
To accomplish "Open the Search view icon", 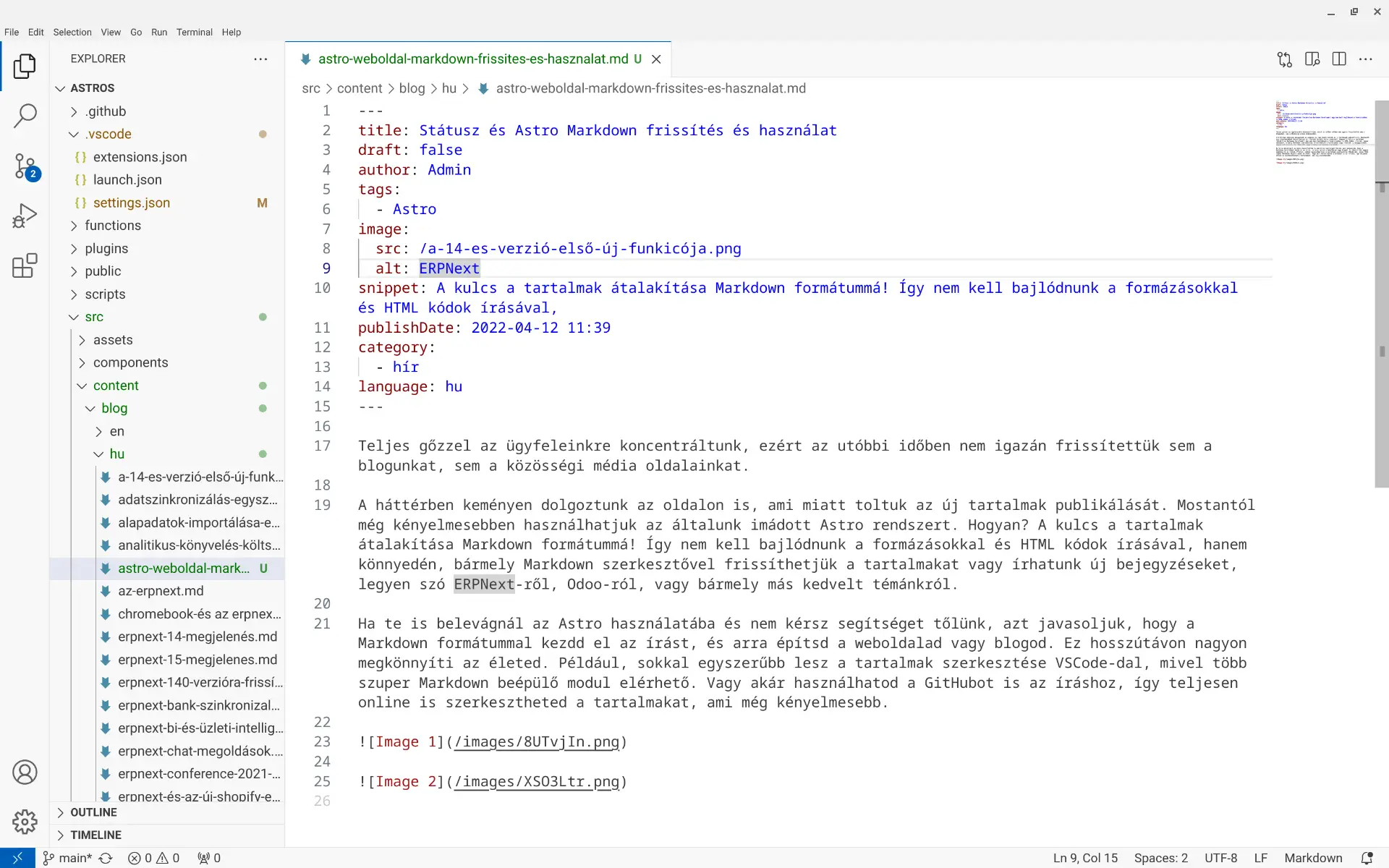I will [x=24, y=116].
